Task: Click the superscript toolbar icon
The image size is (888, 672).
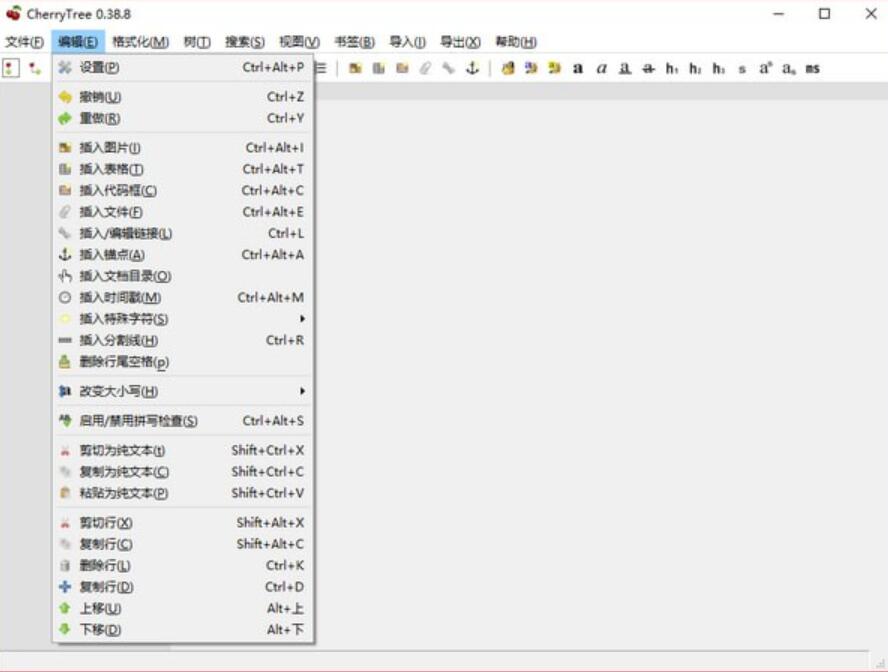Action: (765, 68)
